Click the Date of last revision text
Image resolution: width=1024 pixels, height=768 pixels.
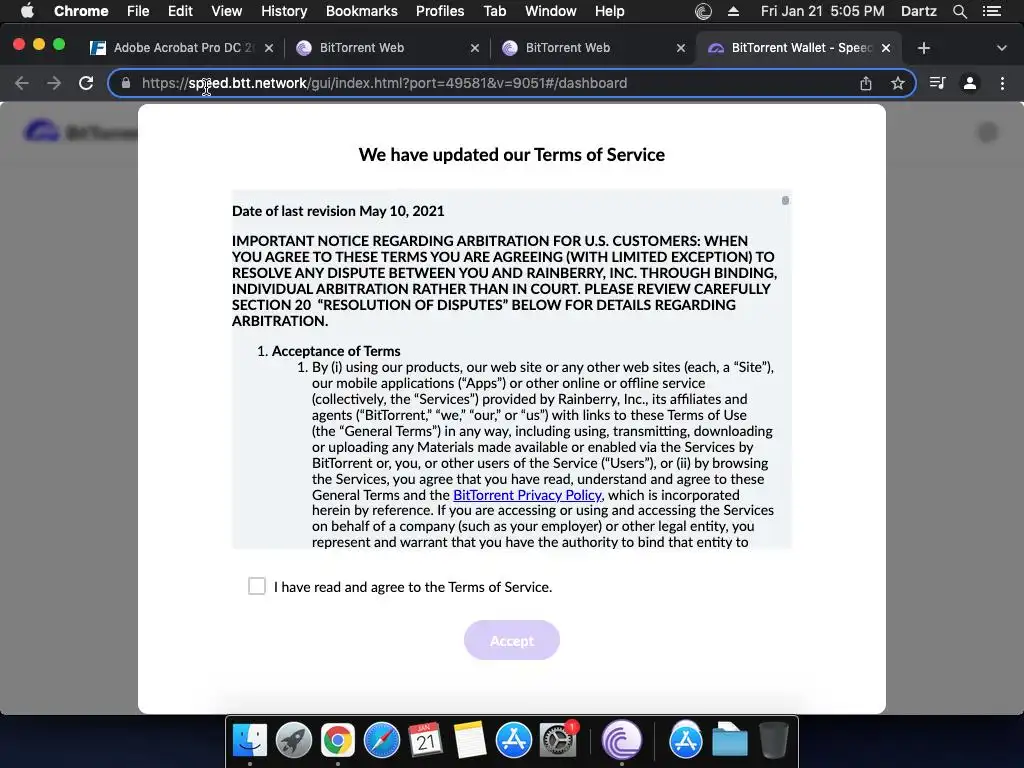pyautogui.click(x=338, y=211)
